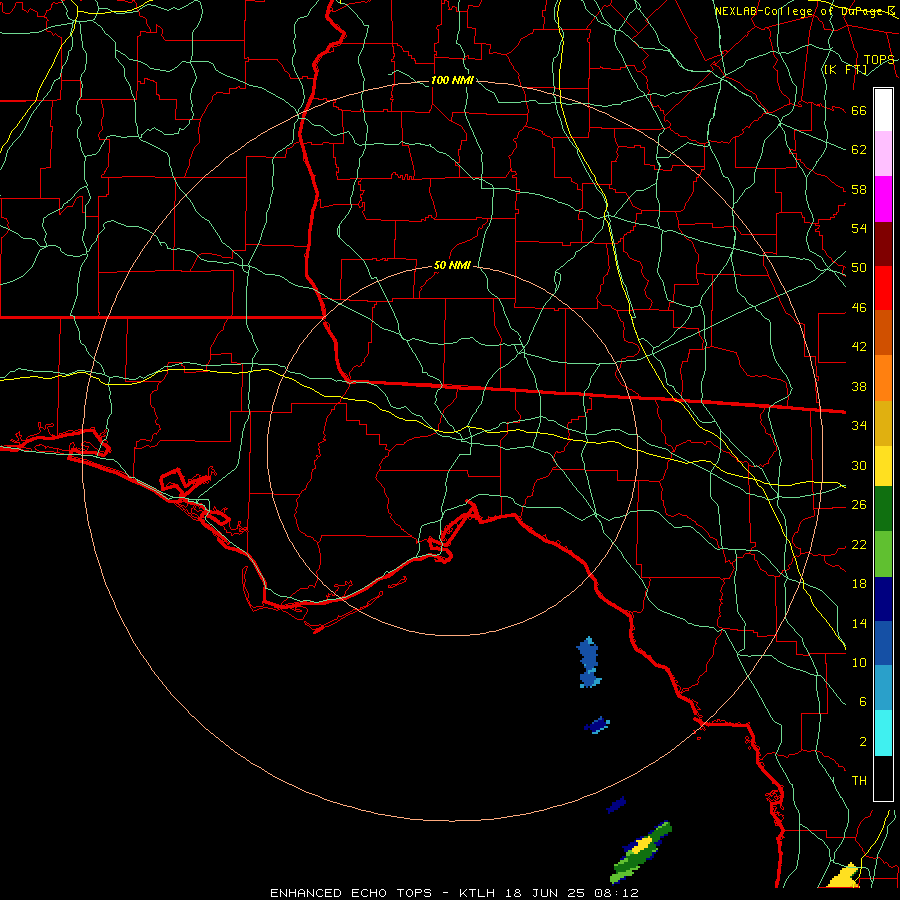The height and width of the screenshot is (900, 900).
Task: Select the bright red legend swatch
Action: tap(883, 288)
